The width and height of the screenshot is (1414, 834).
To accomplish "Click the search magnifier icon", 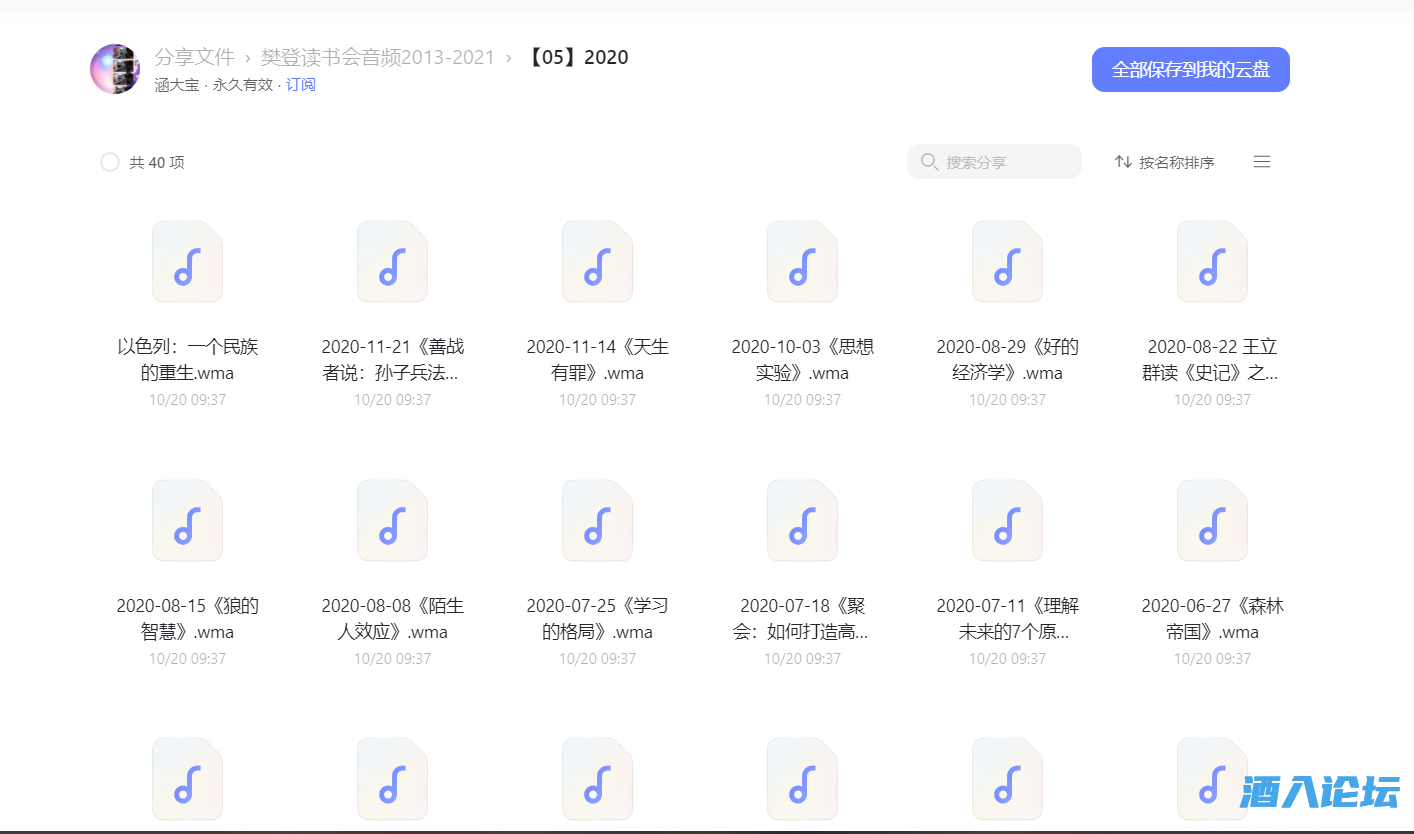I will (928, 161).
